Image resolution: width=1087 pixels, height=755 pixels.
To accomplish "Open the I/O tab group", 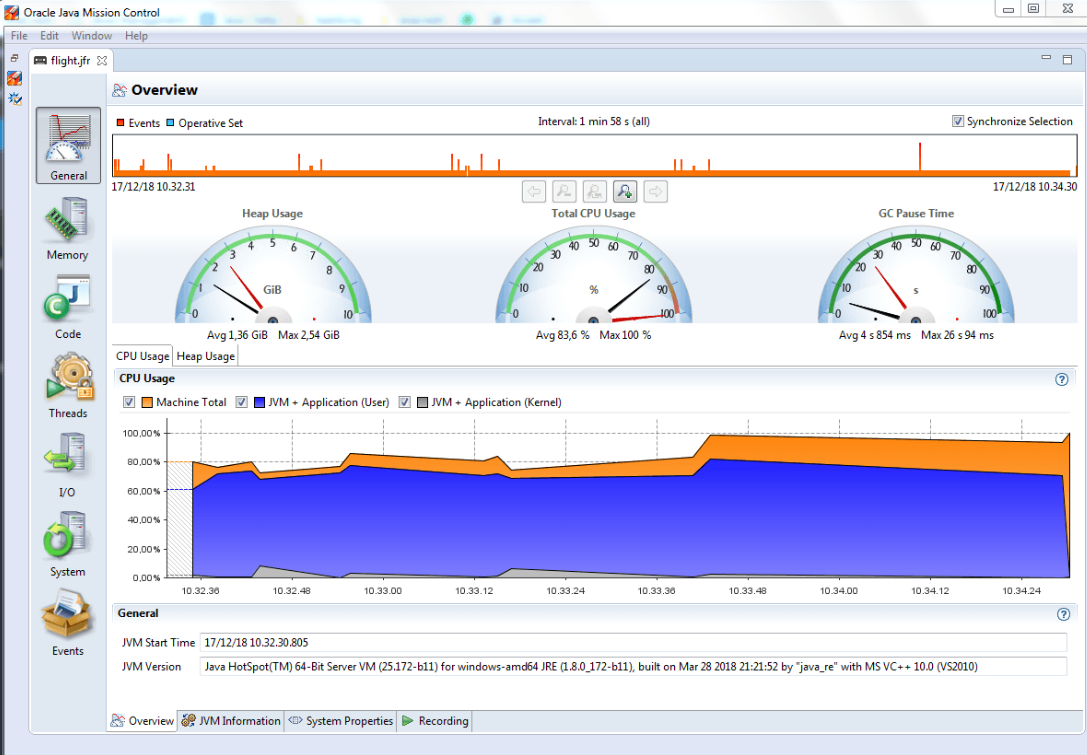I will [x=67, y=466].
